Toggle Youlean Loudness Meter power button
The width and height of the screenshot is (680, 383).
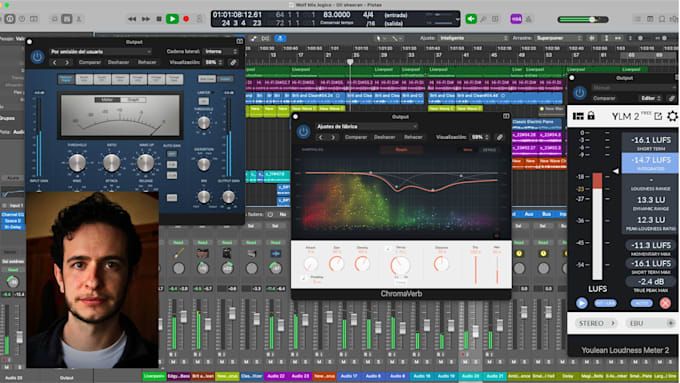579,92
